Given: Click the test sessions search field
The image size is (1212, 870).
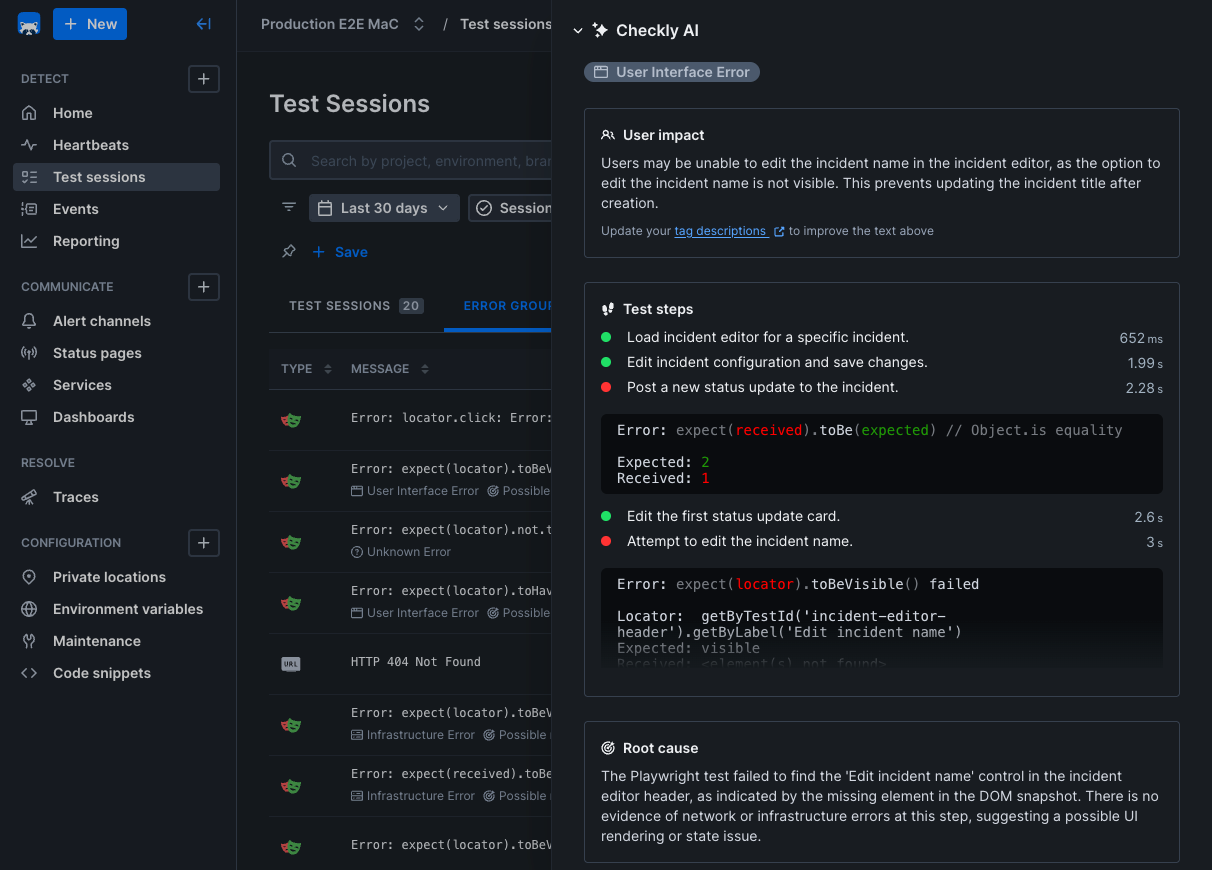Looking at the screenshot, I should (420, 160).
